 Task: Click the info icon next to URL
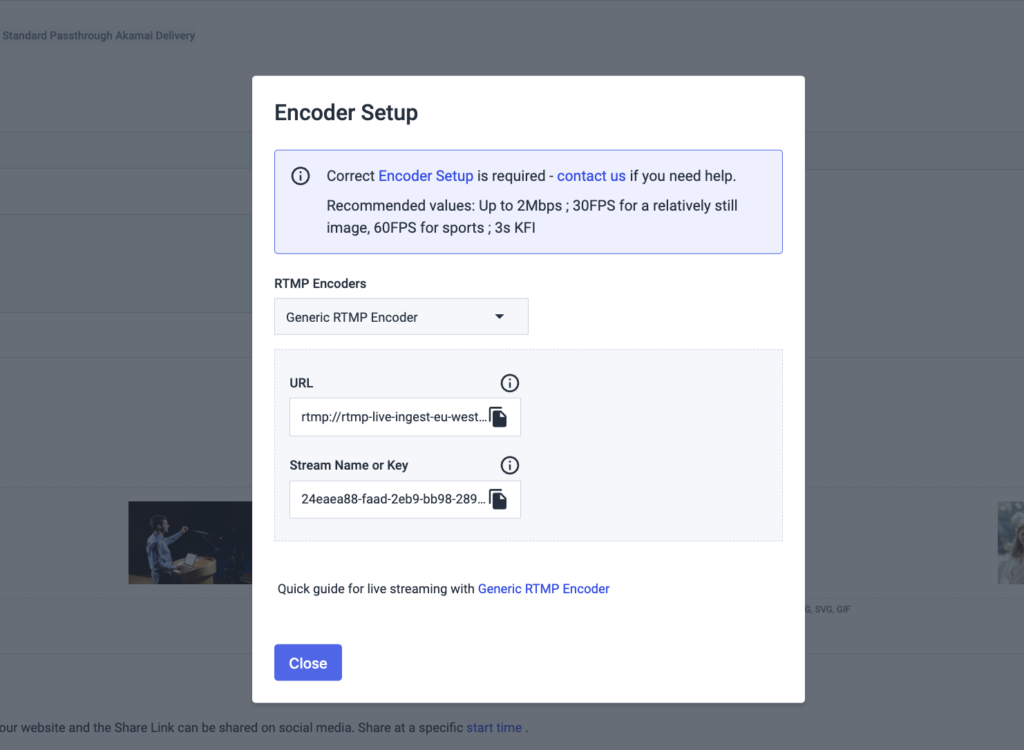[509, 383]
